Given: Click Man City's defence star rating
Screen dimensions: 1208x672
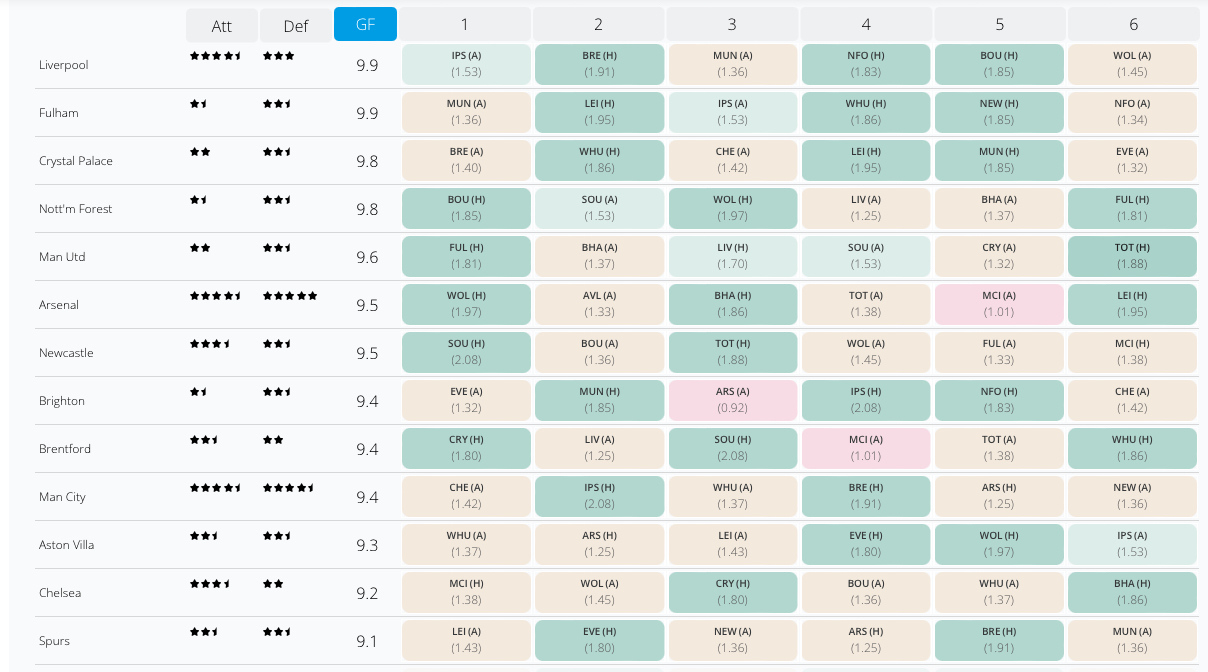Looking at the screenshot, I should (289, 488).
